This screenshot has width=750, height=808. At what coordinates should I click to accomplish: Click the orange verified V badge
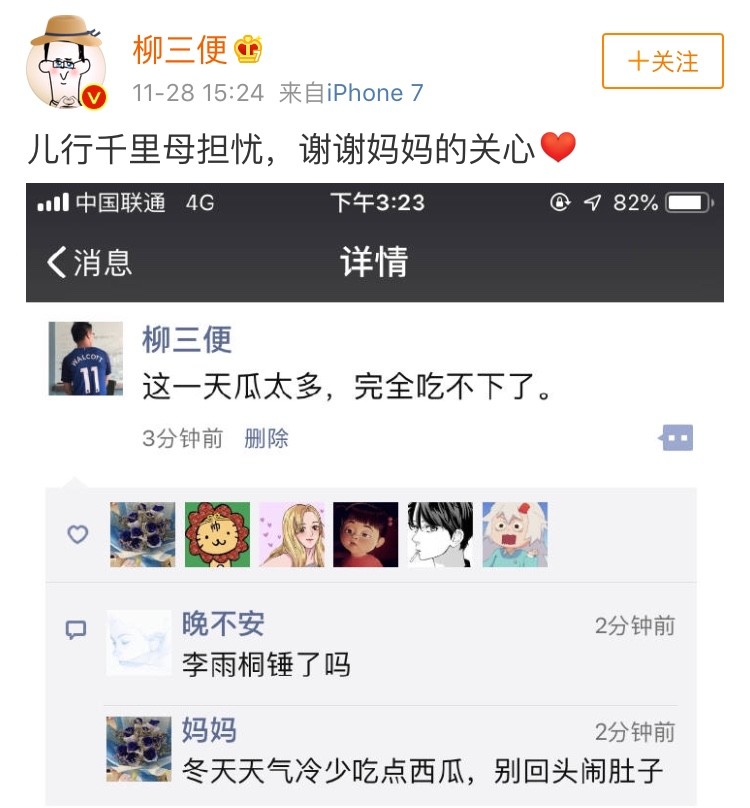[94, 97]
